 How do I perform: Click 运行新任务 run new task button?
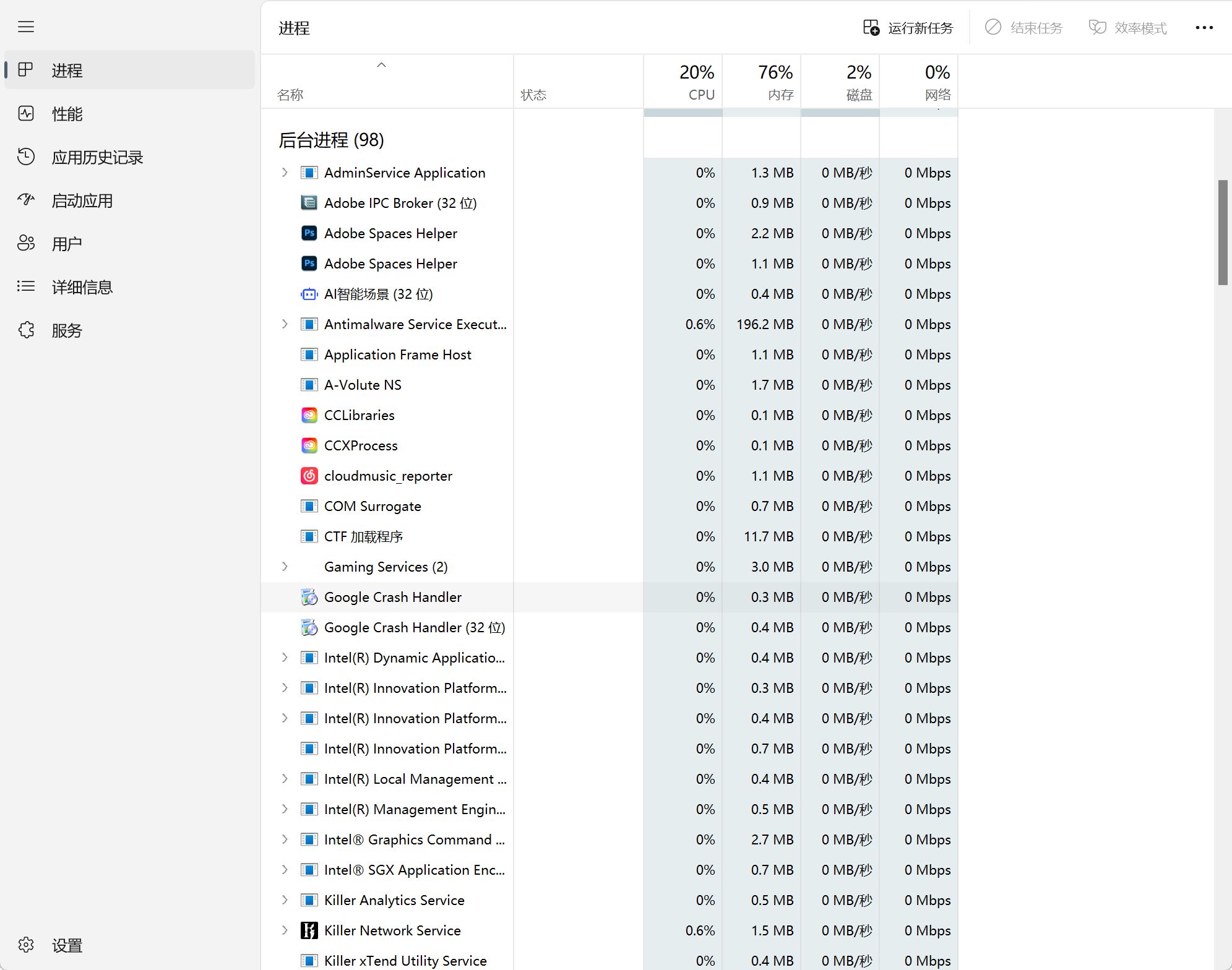pyautogui.click(x=908, y=28)
